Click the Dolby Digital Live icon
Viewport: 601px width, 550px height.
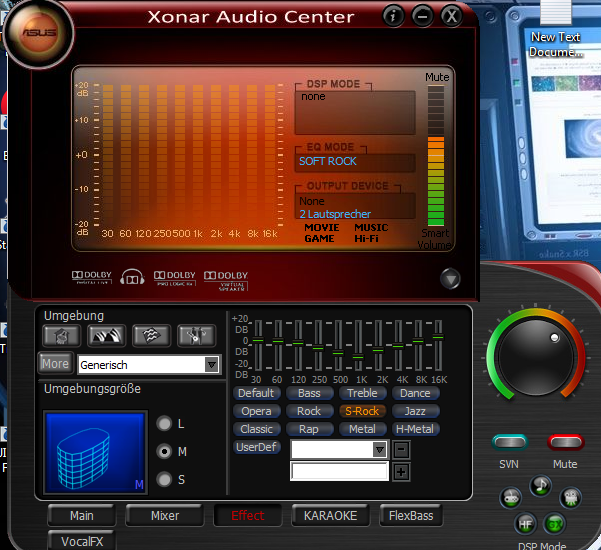click(x=92, y=277)
